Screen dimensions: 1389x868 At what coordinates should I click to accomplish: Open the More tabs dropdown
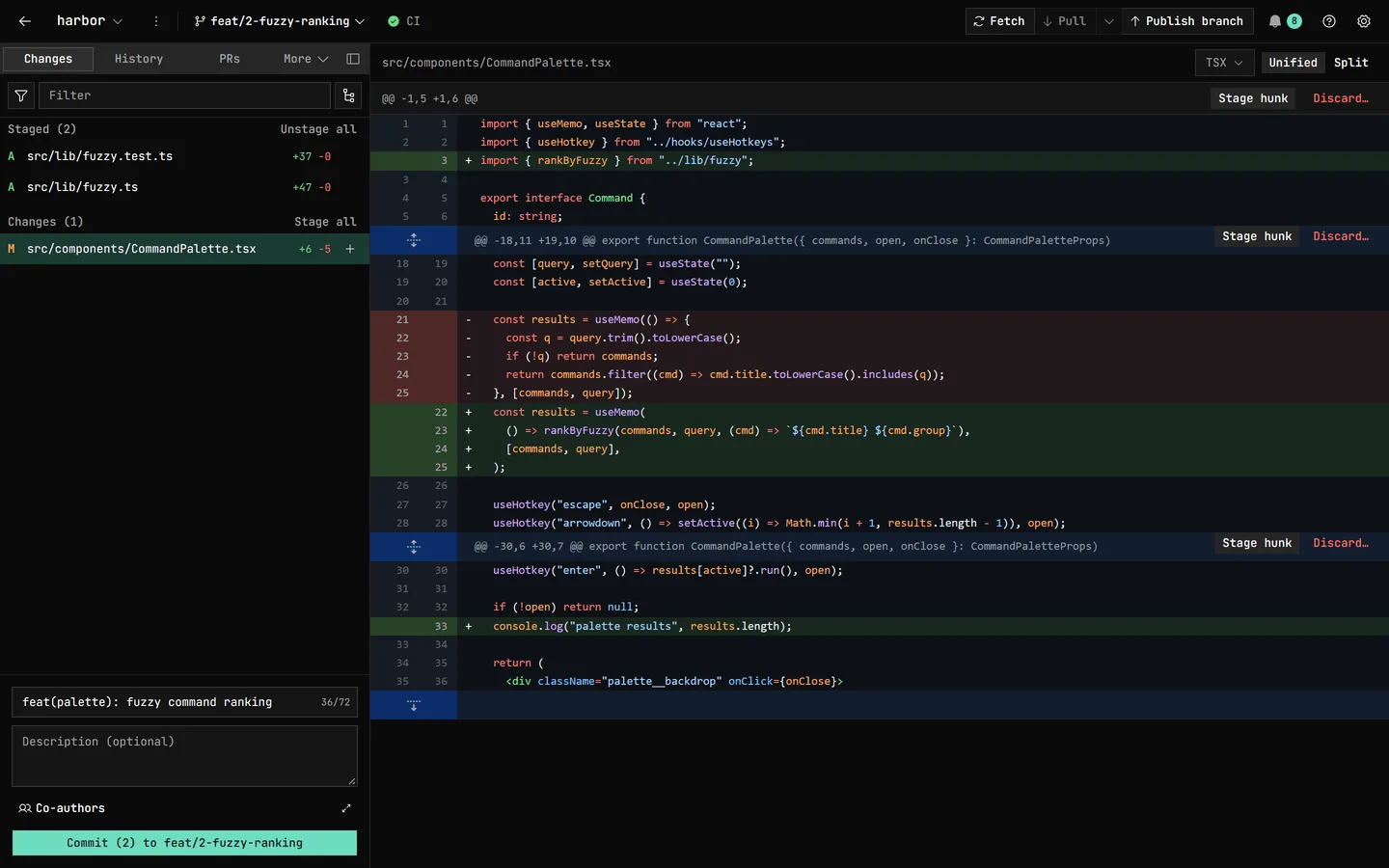pyautogui.click(x=306, y=59)
